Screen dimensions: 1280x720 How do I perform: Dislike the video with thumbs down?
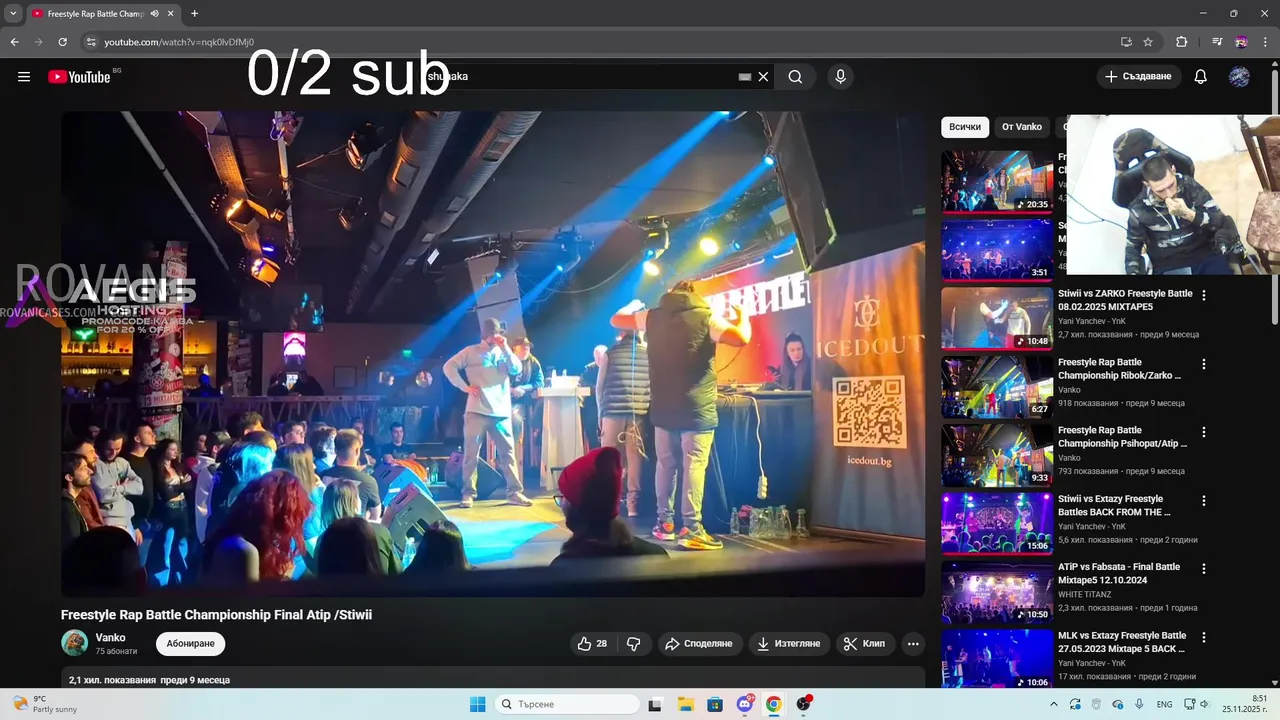click(x=634, y=644)
